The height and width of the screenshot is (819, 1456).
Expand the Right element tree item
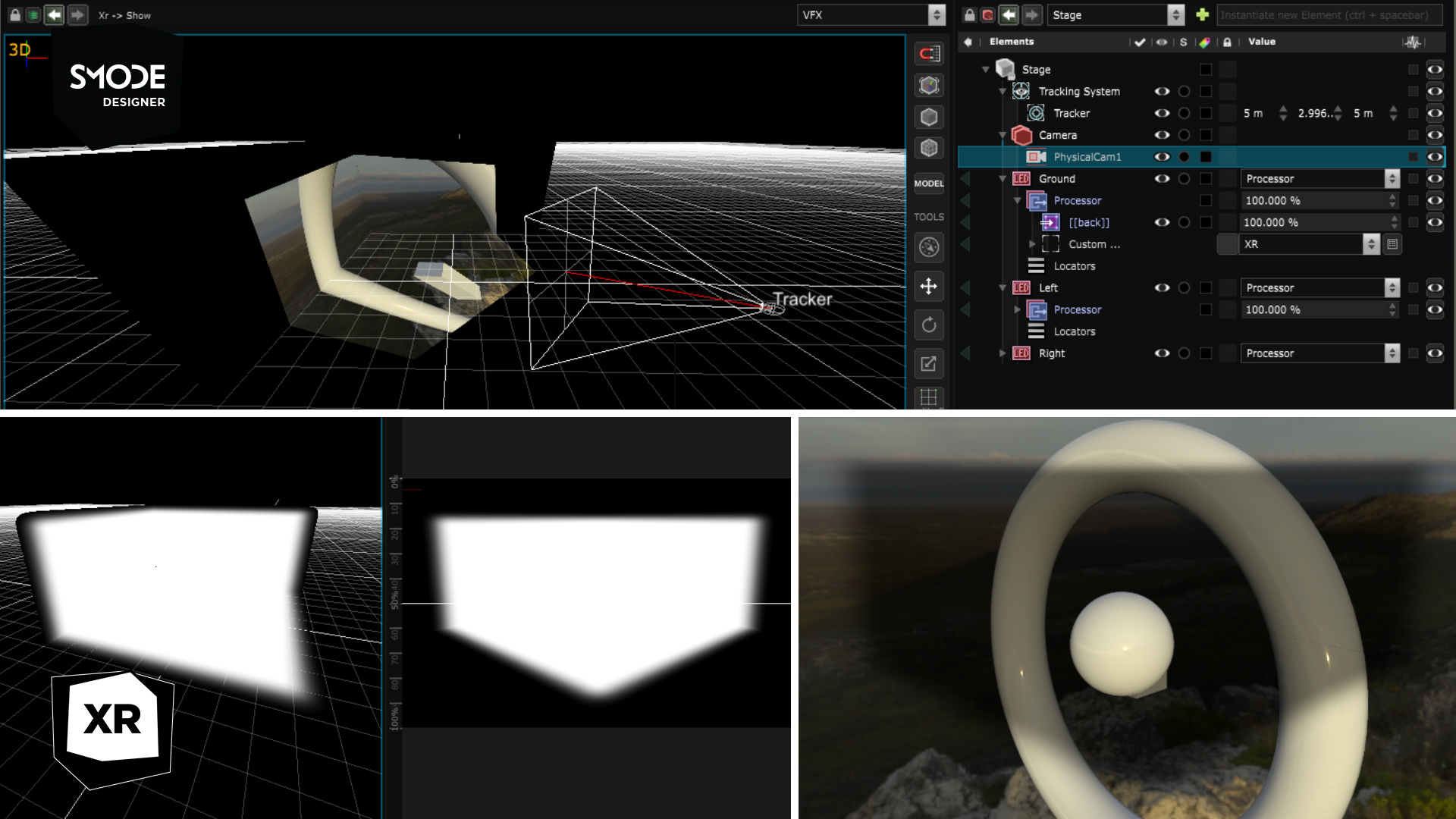pos(1005,353)
